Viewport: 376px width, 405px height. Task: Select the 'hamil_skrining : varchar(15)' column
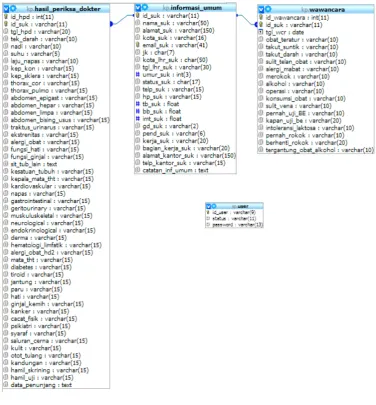click(49, 370)
